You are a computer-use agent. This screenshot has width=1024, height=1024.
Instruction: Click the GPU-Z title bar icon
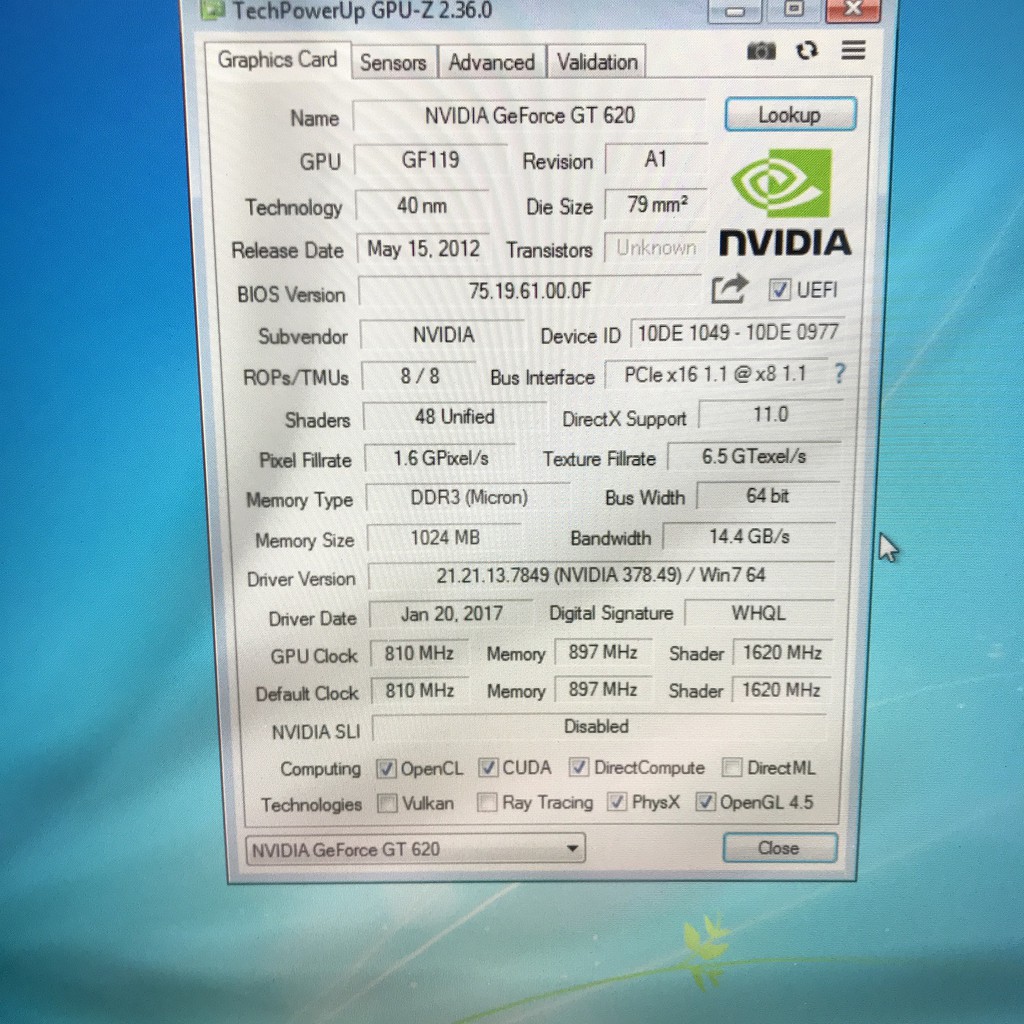click(x=213, y=11)
